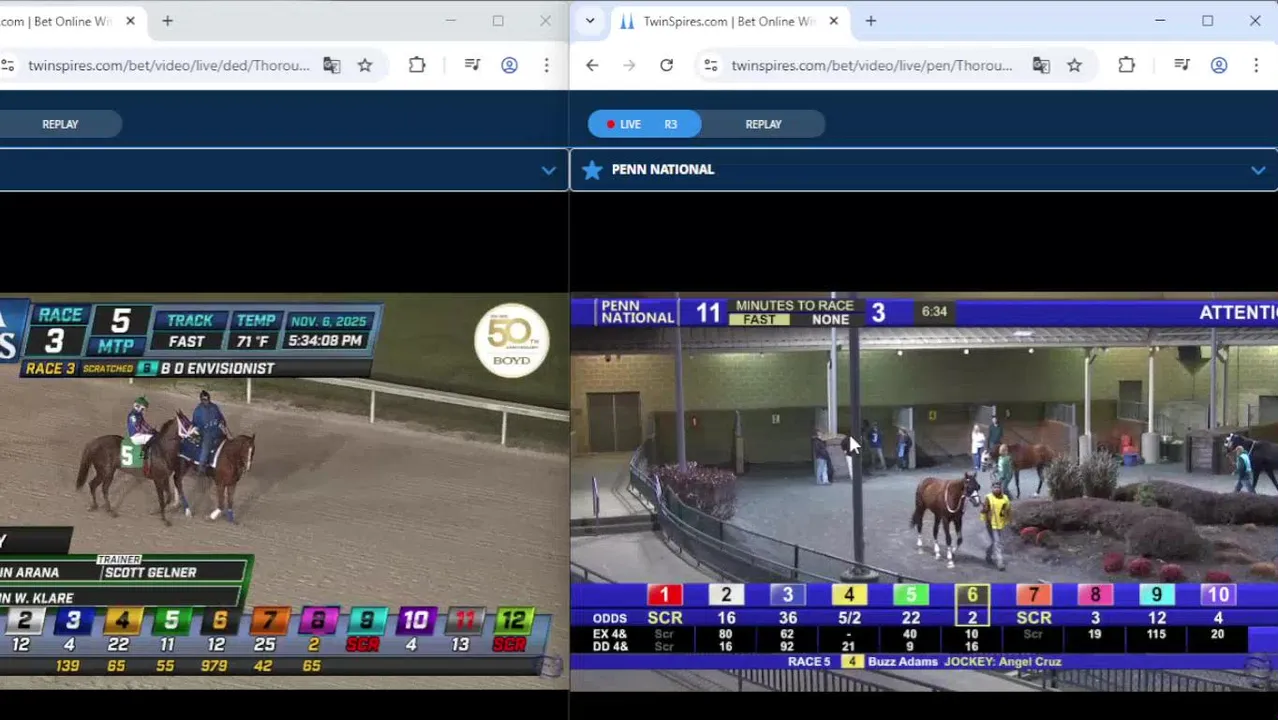Open a new tab in right window
This screenshot has height=720, width=1278.
tap(870, 21)
